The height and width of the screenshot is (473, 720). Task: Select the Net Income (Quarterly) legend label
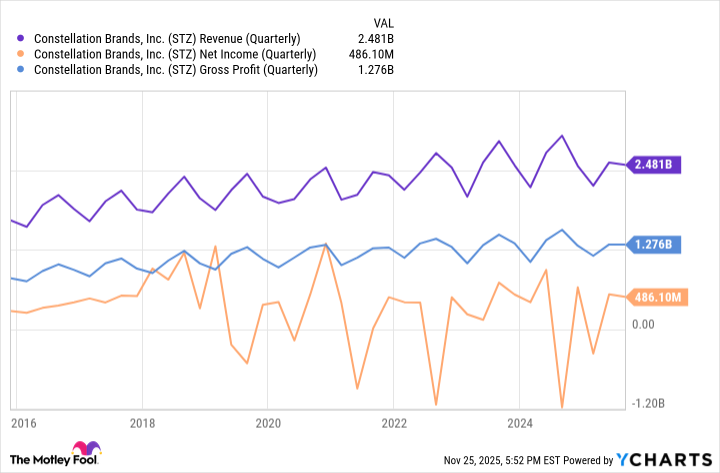point(175,54)
